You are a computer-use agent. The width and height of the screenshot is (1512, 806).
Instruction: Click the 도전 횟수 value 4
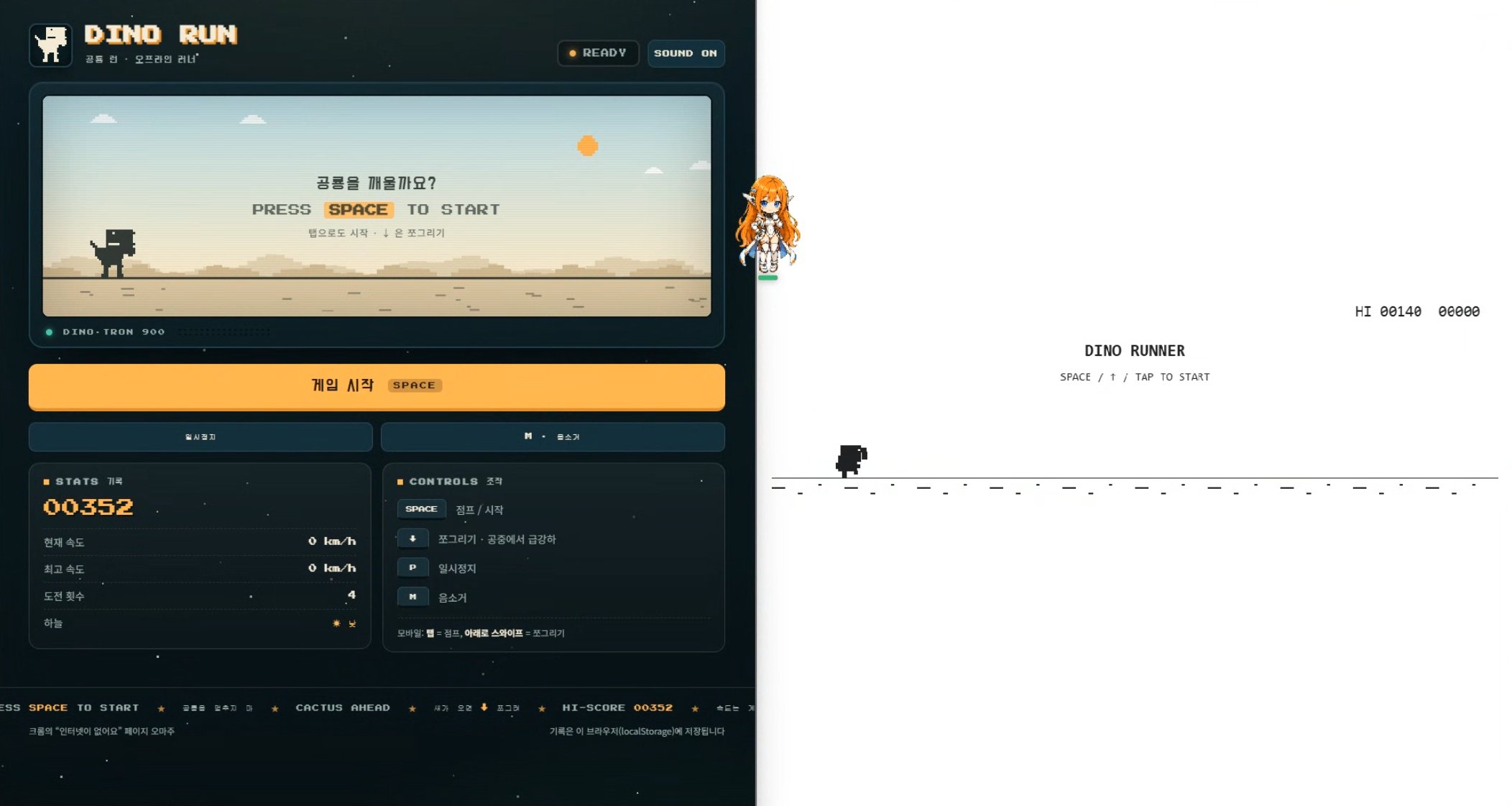pos(351,595)
